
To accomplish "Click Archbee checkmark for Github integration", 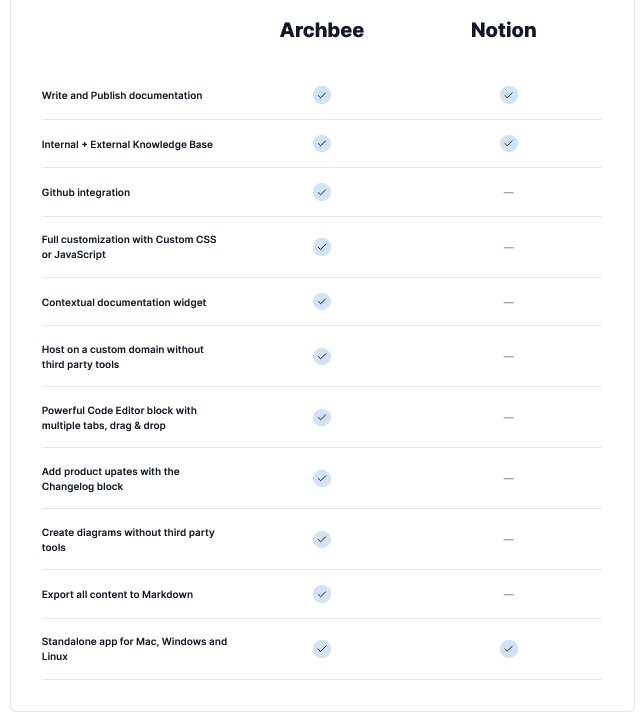I will coord(322,191).
